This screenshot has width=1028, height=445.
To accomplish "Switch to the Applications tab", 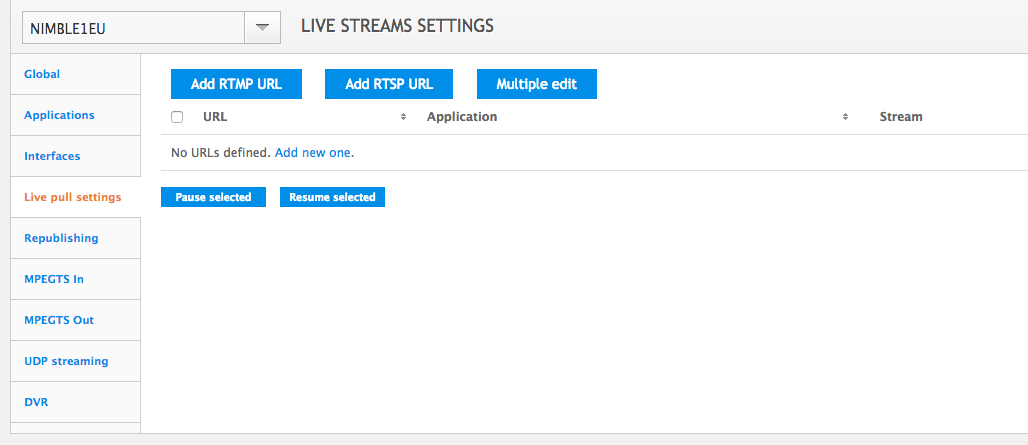I will click(59, 115).
